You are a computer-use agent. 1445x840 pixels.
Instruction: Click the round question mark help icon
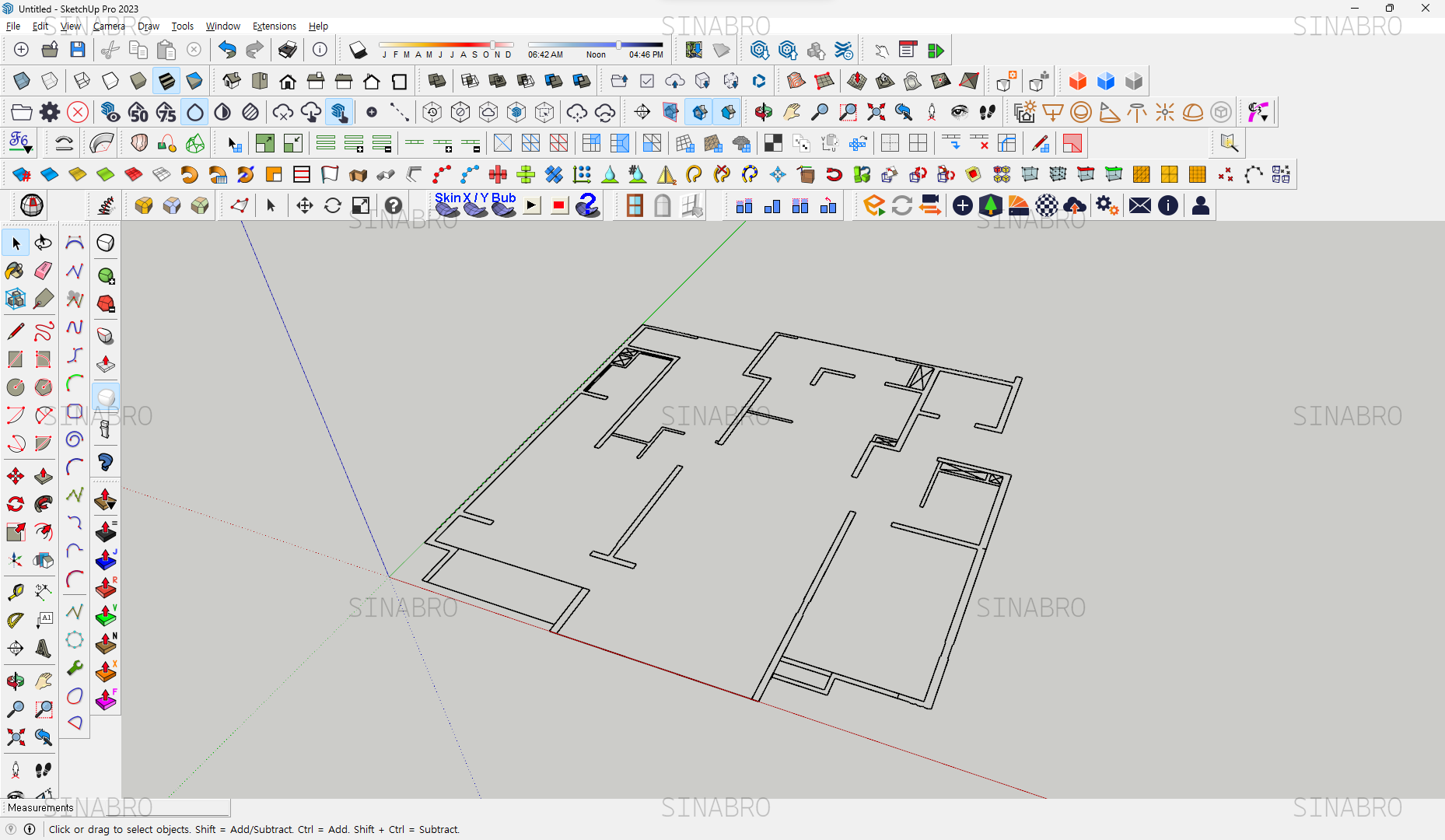(x=394, y=205)
